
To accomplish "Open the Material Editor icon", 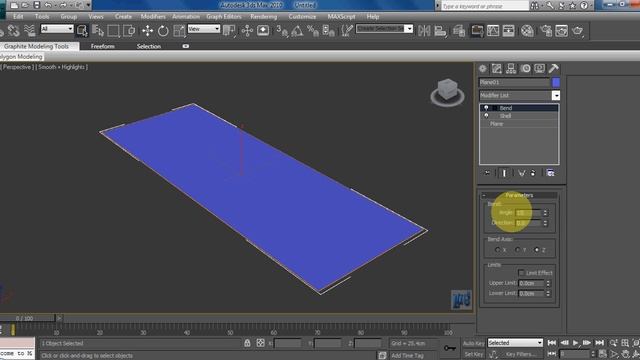I will click(527, 31).
